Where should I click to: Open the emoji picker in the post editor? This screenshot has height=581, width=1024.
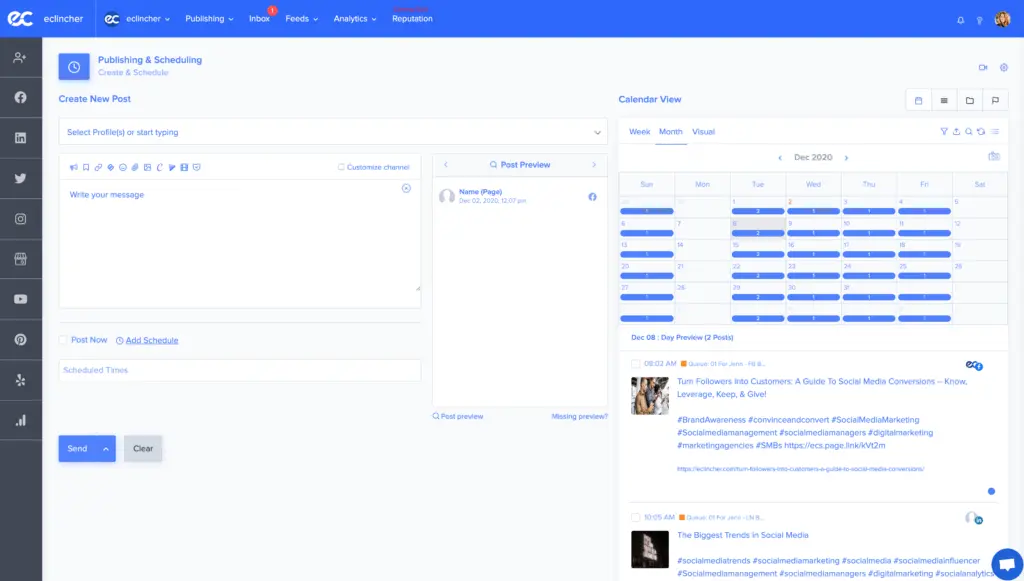point(123,167)
